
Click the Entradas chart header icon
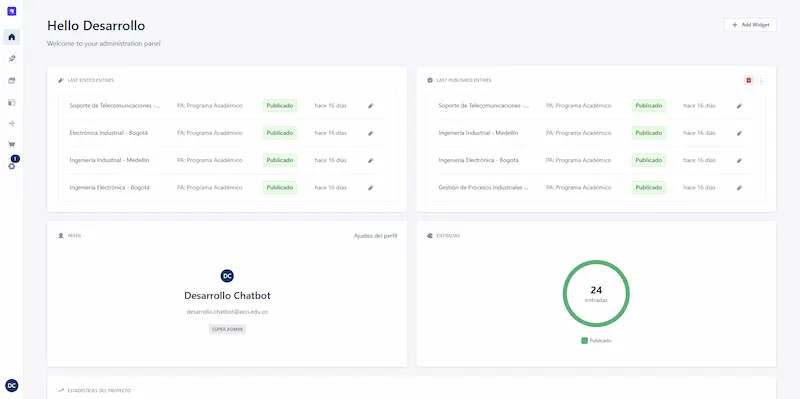click(430, 236)
